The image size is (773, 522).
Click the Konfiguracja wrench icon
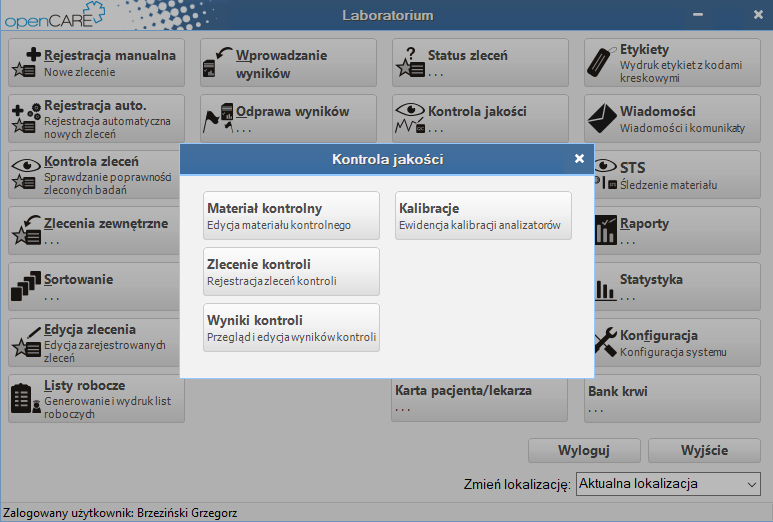click(606, 342)
